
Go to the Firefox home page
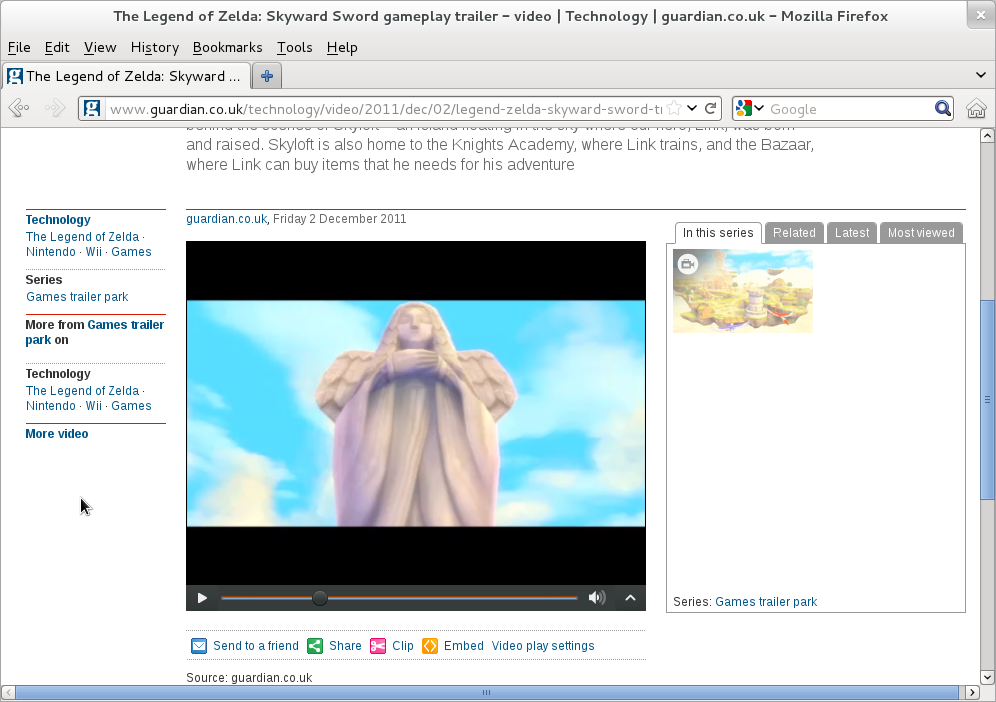[976, 109]
